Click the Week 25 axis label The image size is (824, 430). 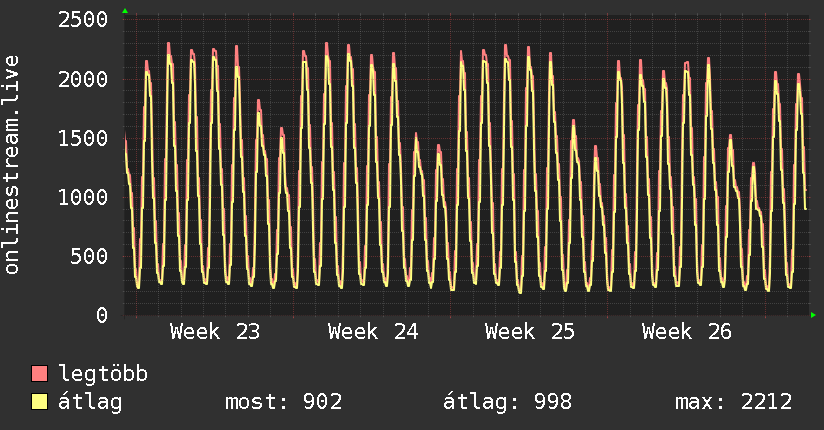[530, 332]
